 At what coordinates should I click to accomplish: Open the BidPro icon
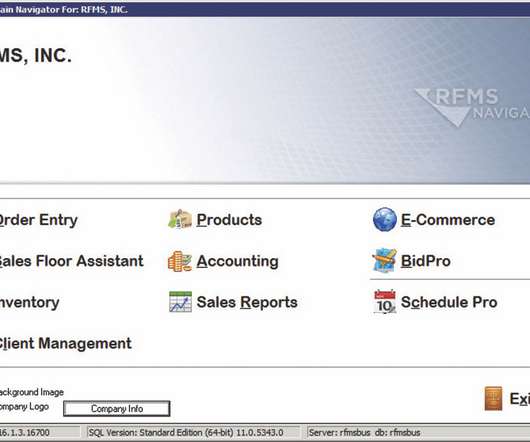(x=384, y=261)
